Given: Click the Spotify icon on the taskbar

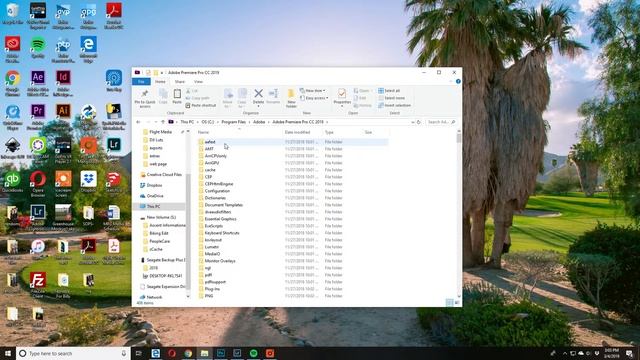Looking at the screenshot, I should tap(253, 353).
